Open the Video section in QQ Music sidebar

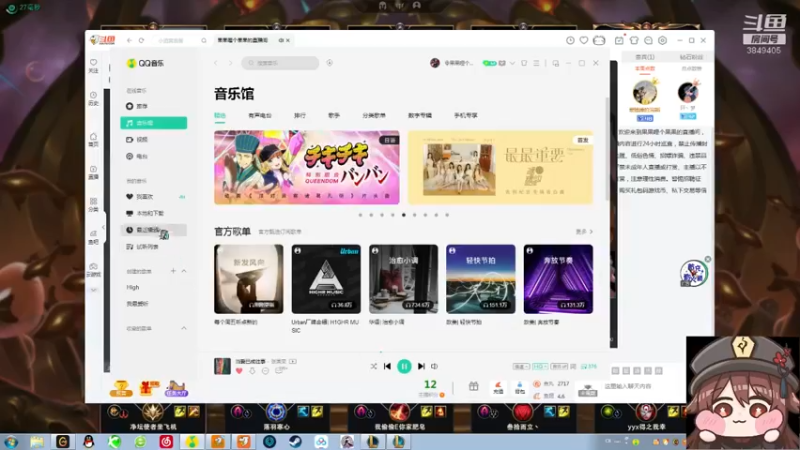point(137,139)
